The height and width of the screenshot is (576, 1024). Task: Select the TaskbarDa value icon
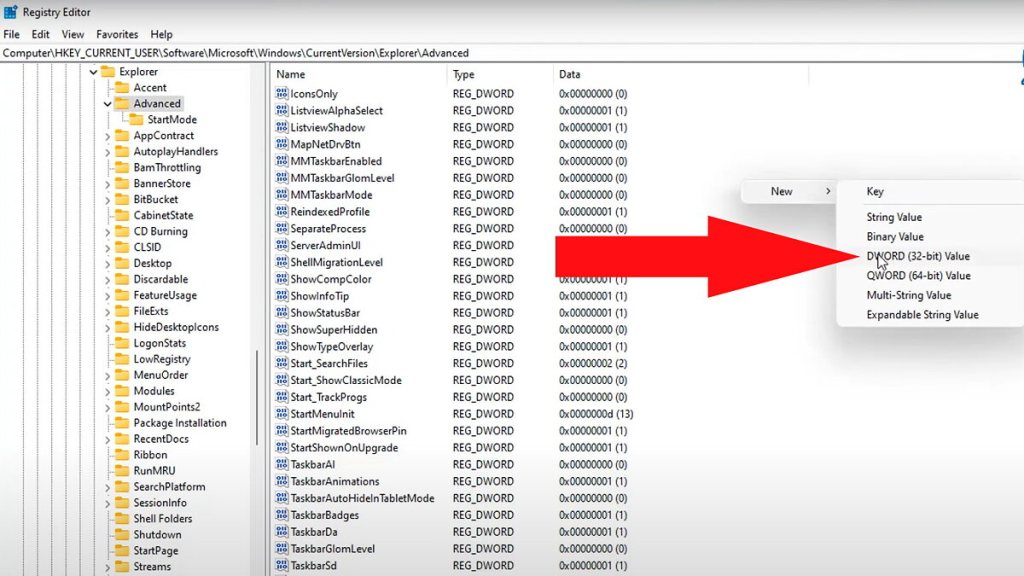pos(281,532)
